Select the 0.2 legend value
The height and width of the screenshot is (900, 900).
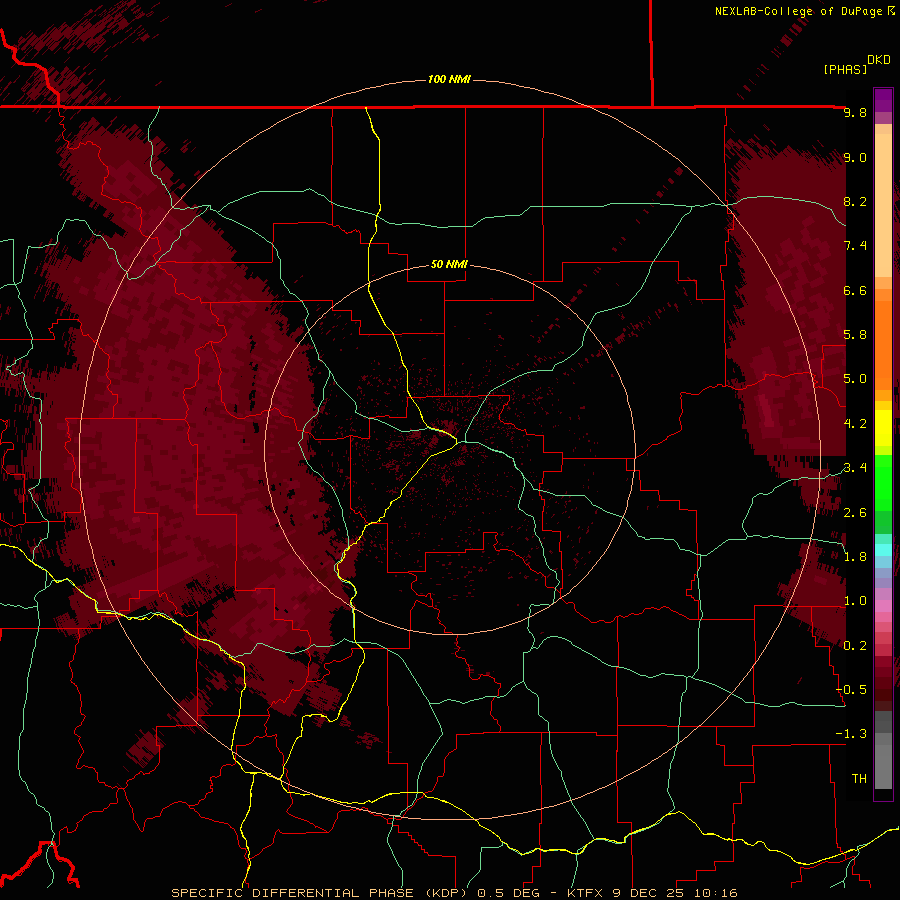pos(855,645)
